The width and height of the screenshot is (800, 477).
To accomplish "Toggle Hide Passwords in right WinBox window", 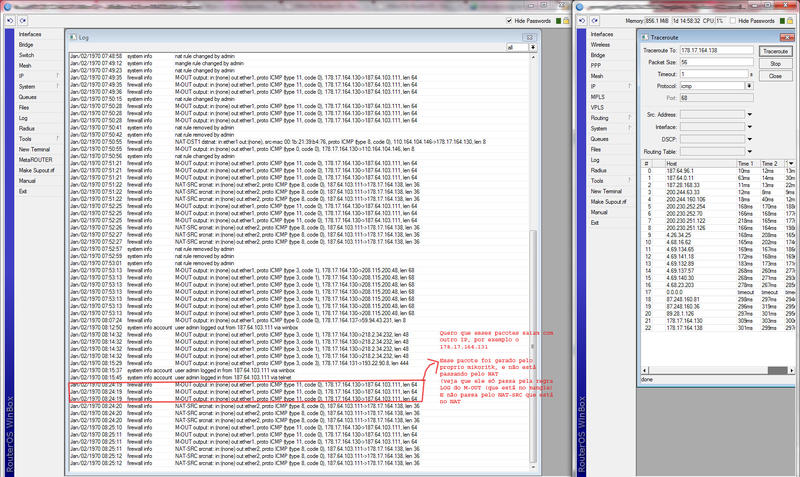I will (733, 21).
